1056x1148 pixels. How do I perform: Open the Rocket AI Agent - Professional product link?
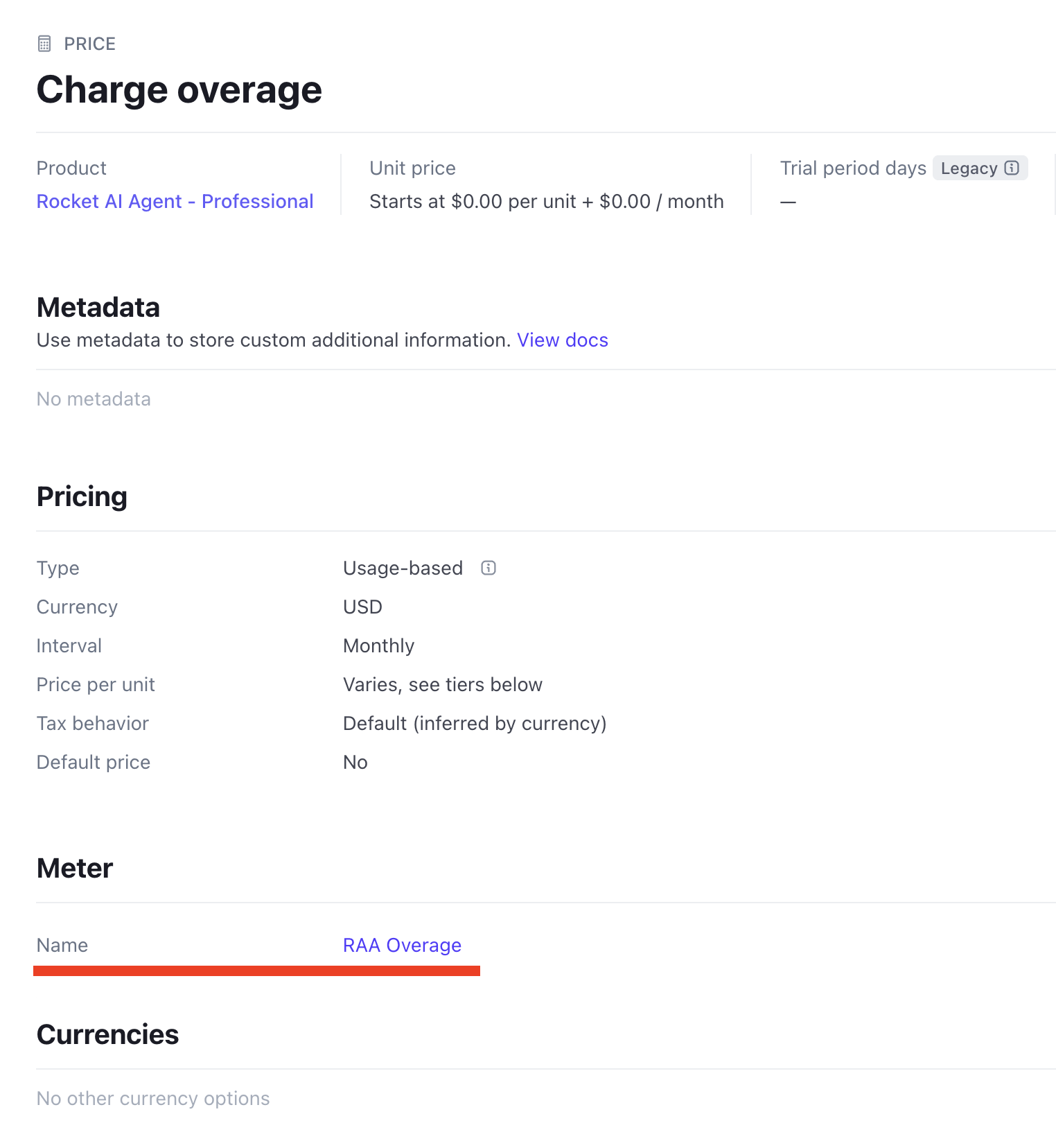click(175, 201)
